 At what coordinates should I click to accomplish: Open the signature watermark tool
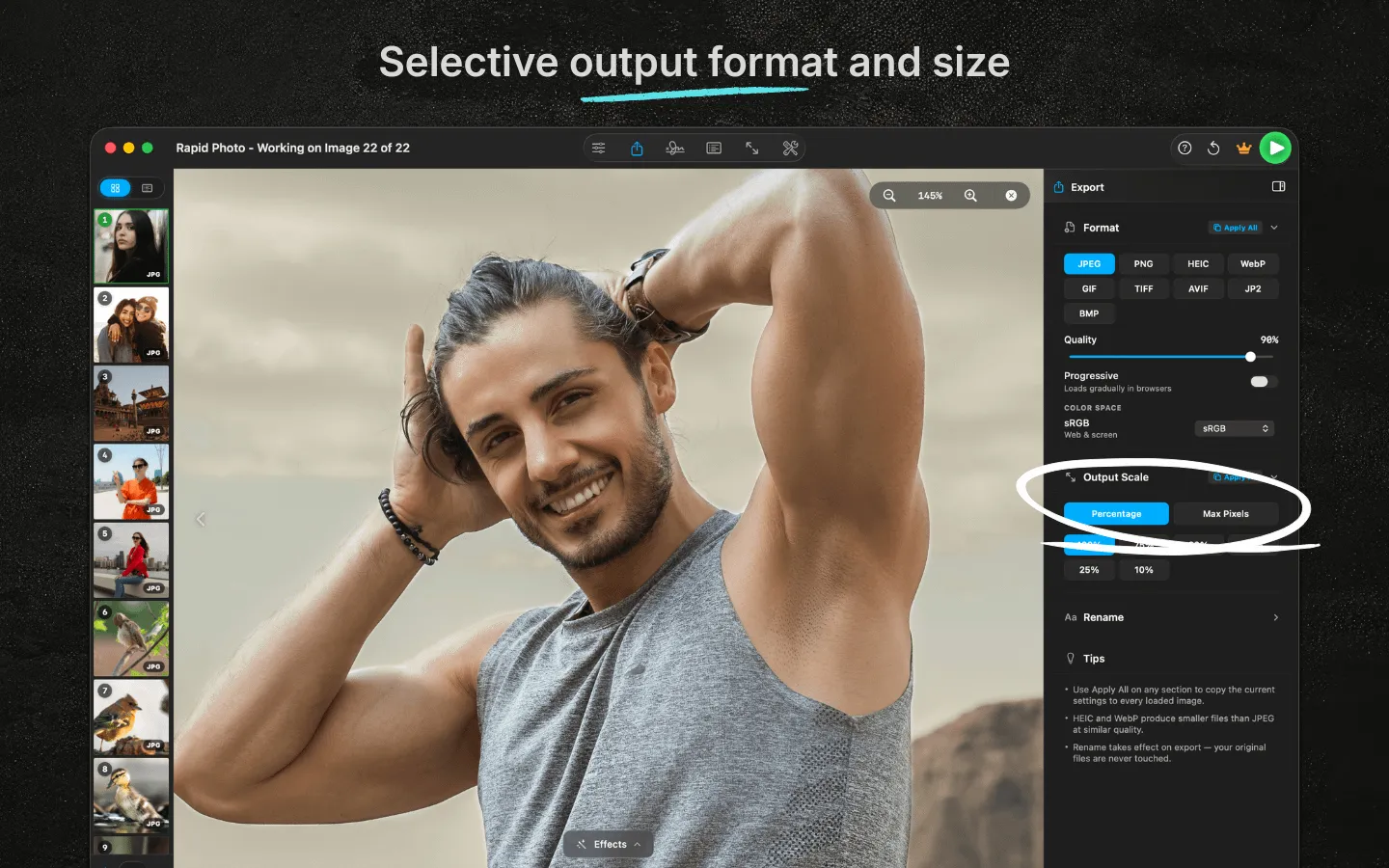[675, 148]
